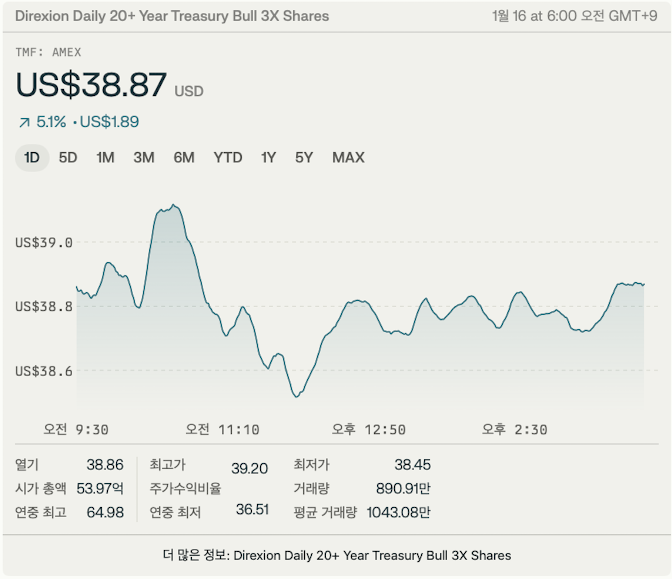Image resolution: width=672 pixels, height=579 pixels.
Task: Click the US$1.89 change amount
Action: [109, 122]
